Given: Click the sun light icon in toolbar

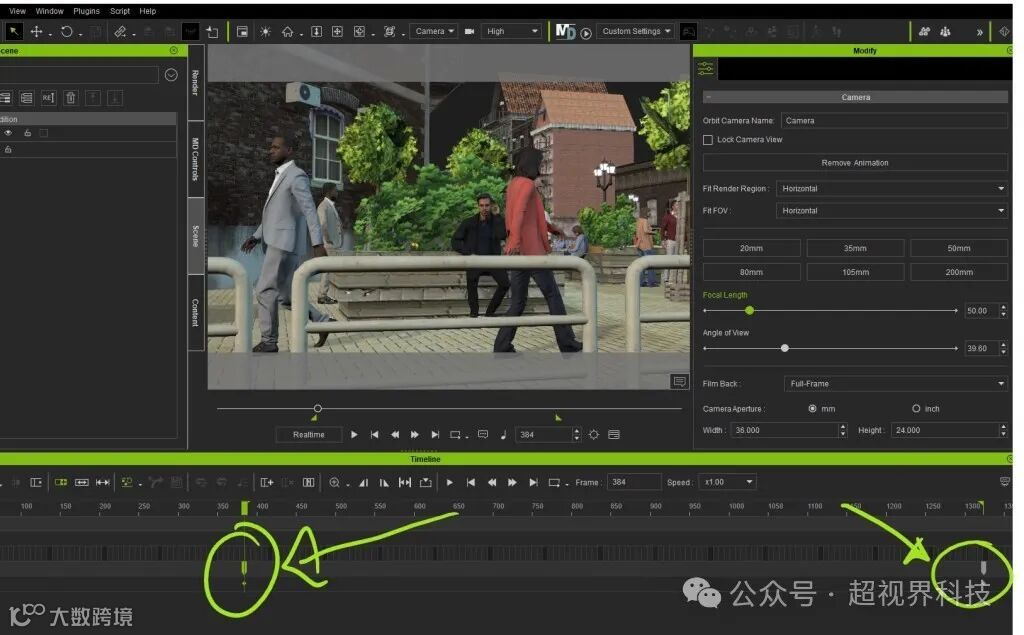Looking at the screenshot, I should pos(265,32).
